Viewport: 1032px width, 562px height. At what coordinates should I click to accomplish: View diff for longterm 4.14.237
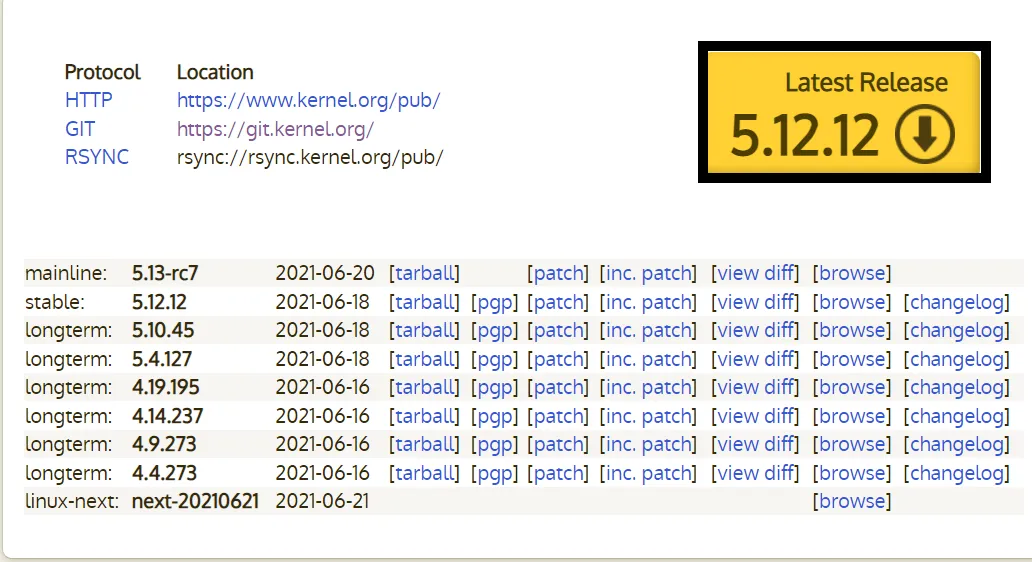coord(755,416)
